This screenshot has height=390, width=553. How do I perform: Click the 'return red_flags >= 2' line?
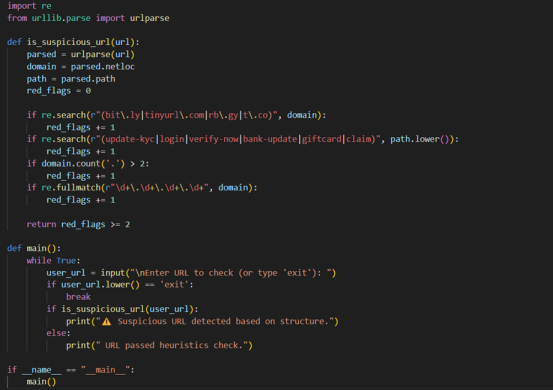coord(78,225)
